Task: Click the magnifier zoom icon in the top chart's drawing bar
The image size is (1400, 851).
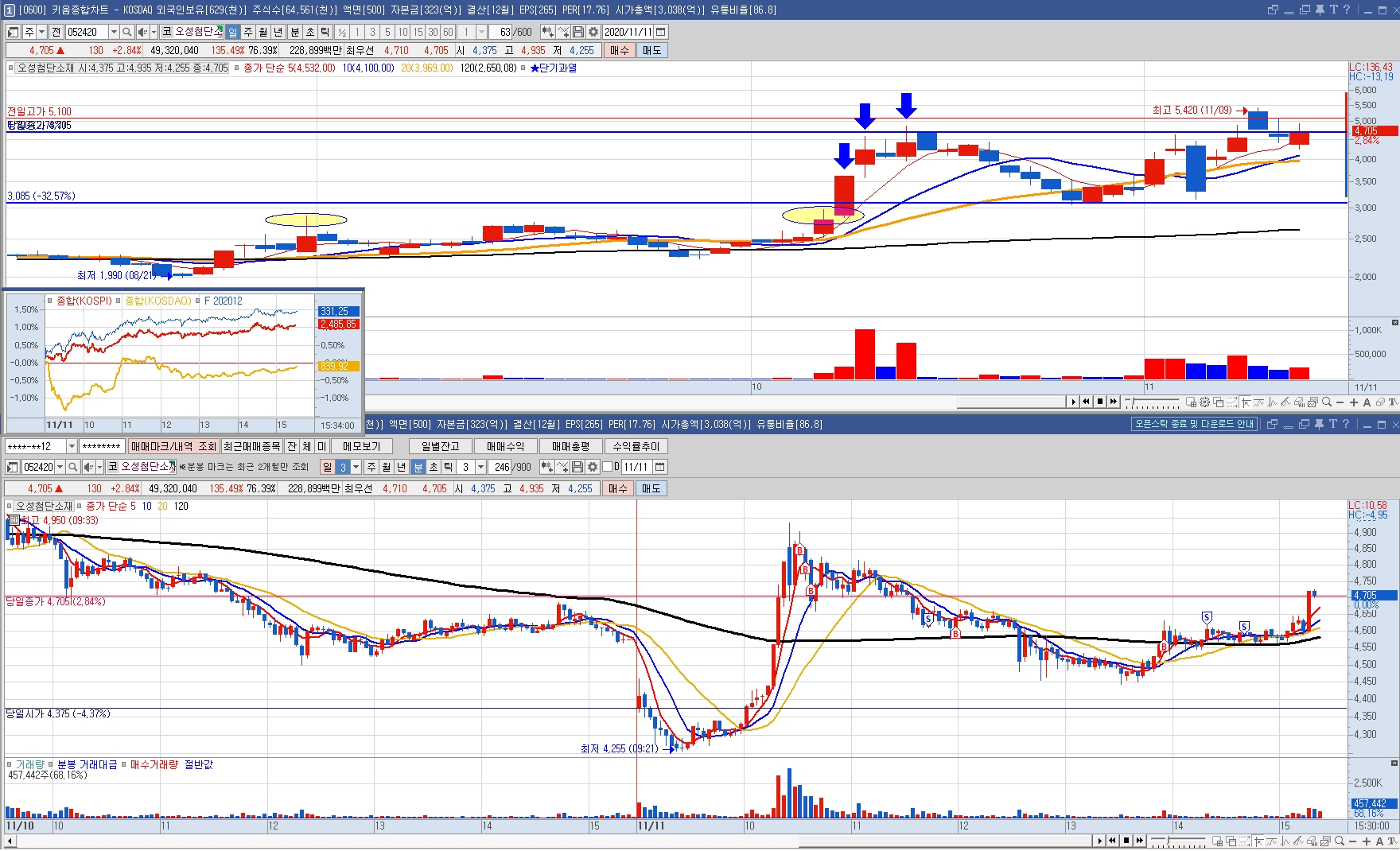Action: [x=1327, y=402]
